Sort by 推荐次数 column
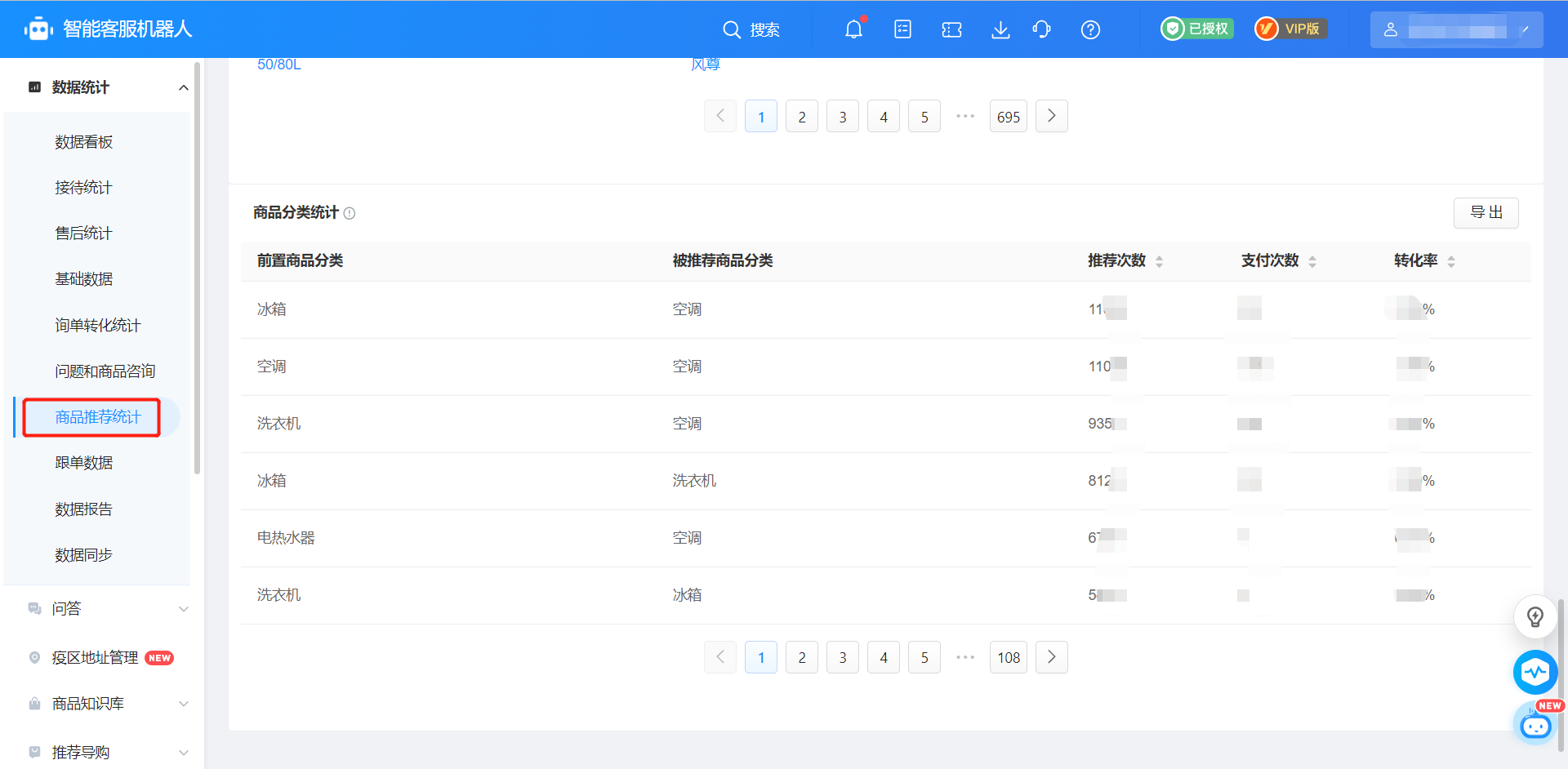 pyautogui.click(x=1159, y=261)
